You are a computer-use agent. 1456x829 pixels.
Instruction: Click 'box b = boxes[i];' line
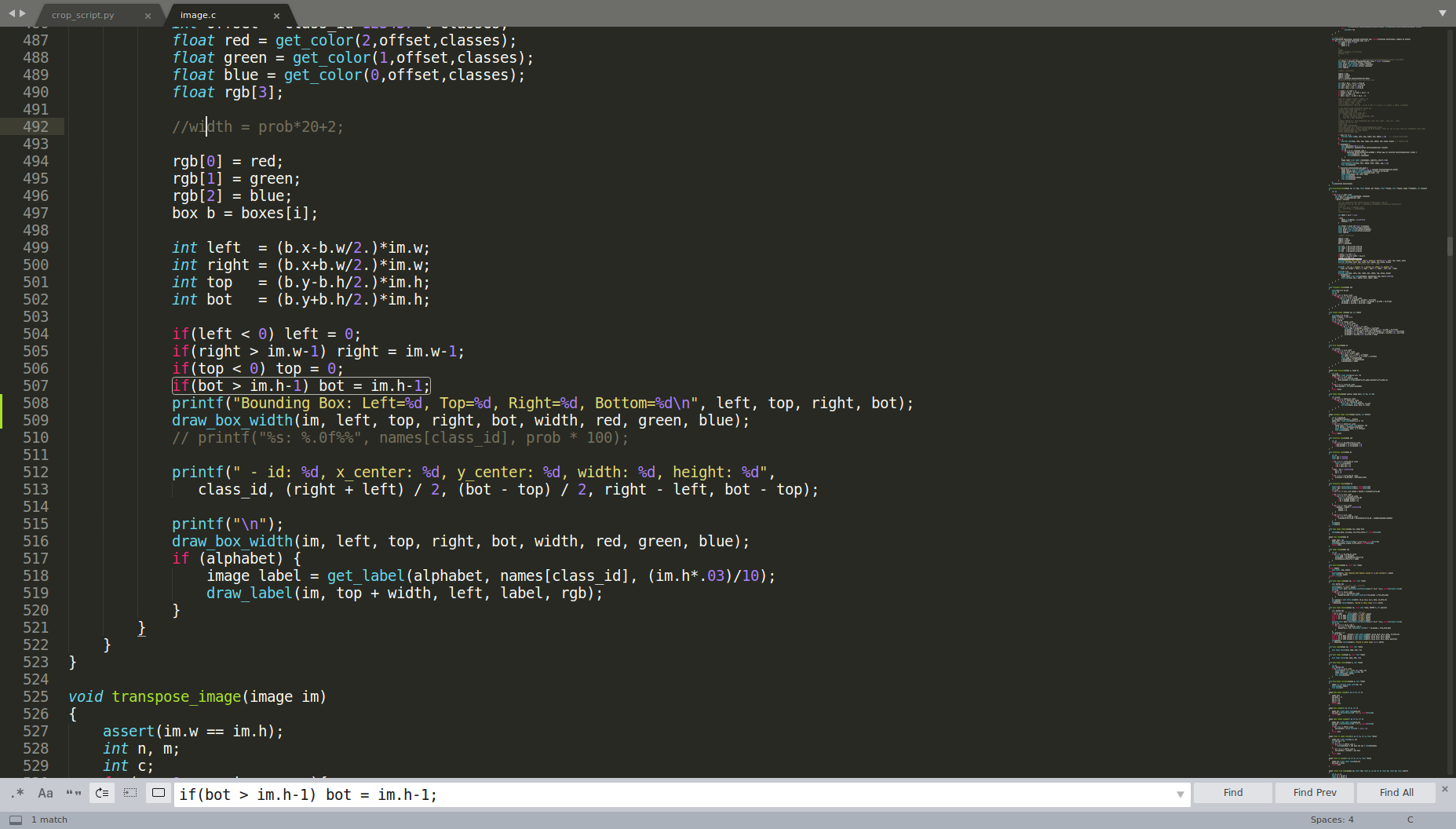pos(245,213)
